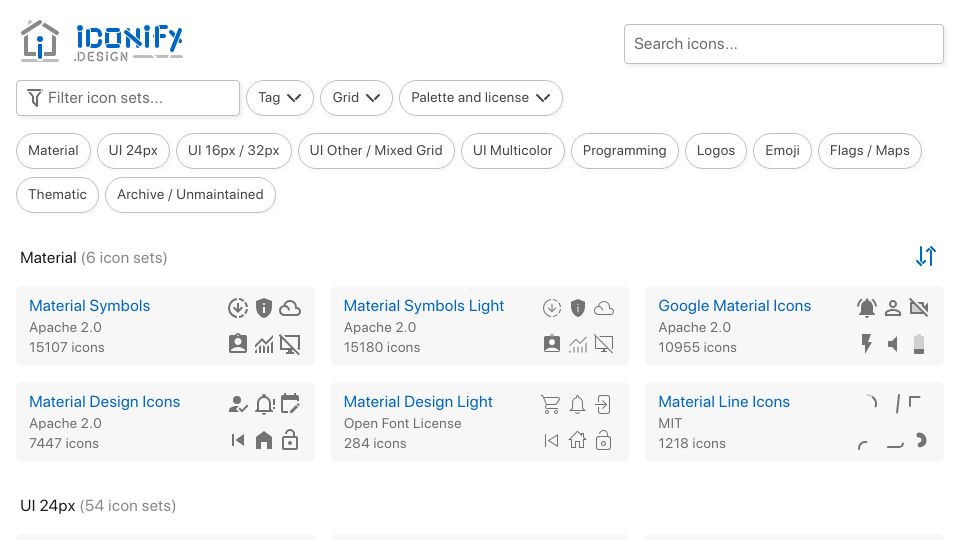Image resolution: width=960 pixels, height=540 pixels.
Task: Click the Open Font License text
Action: click(402, 423)
